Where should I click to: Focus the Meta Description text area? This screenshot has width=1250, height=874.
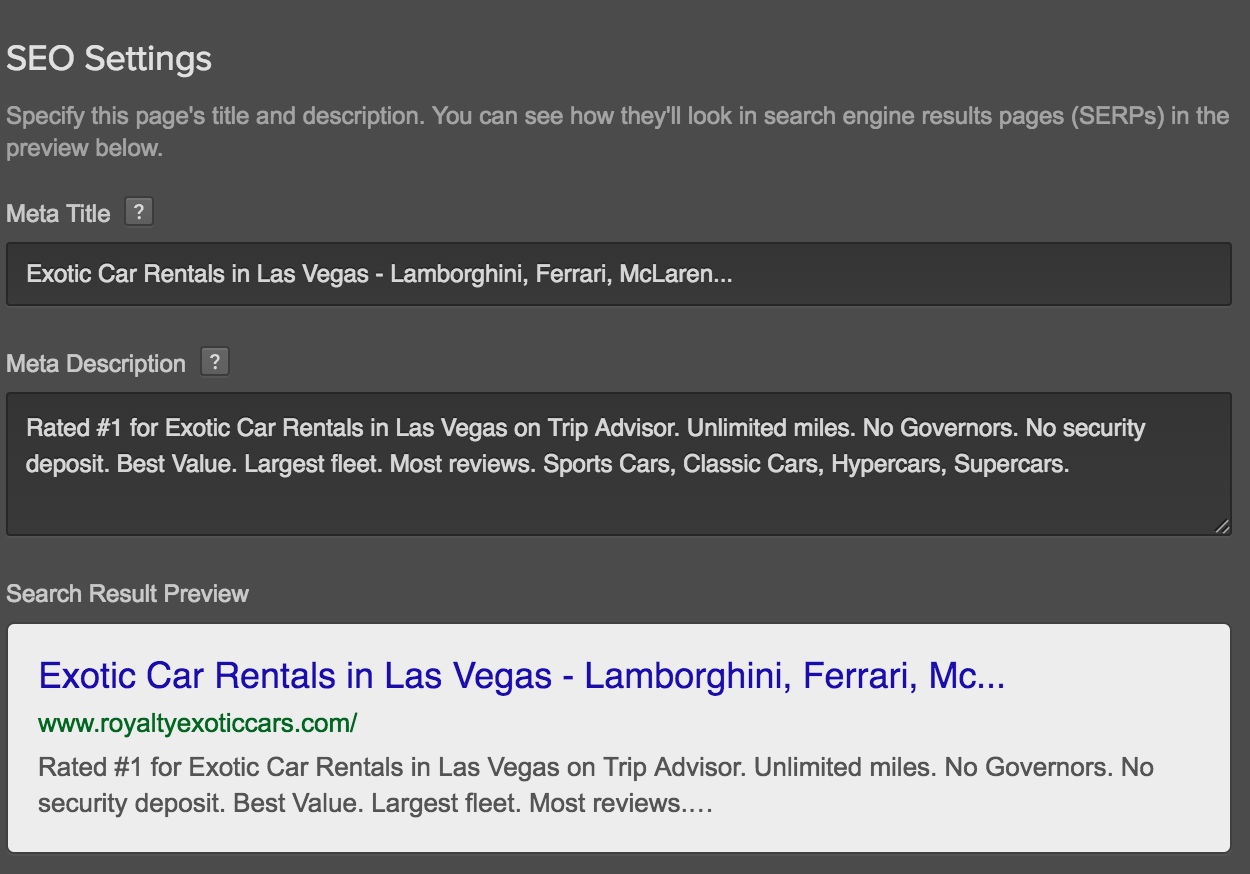619,464
